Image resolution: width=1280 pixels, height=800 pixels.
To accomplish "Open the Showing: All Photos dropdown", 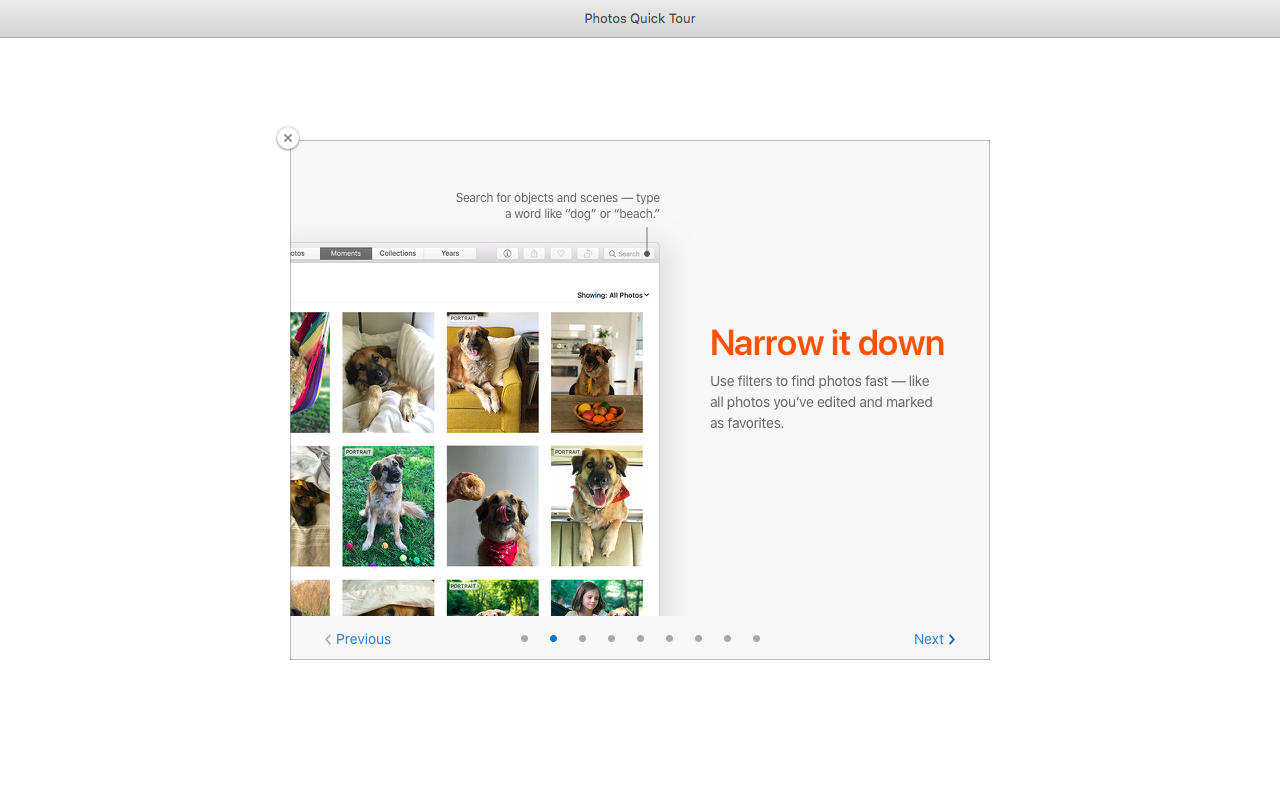I will click(x=613, y=295).
